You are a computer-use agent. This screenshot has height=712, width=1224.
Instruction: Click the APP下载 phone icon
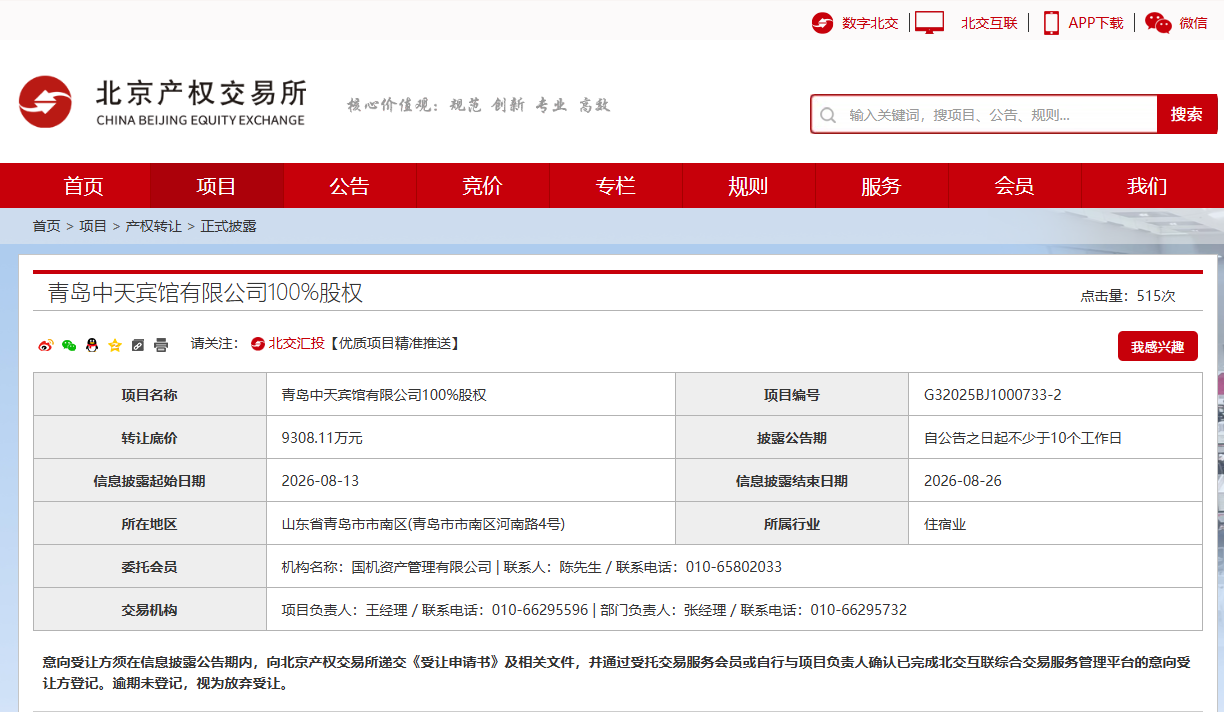pos(1051,23)
